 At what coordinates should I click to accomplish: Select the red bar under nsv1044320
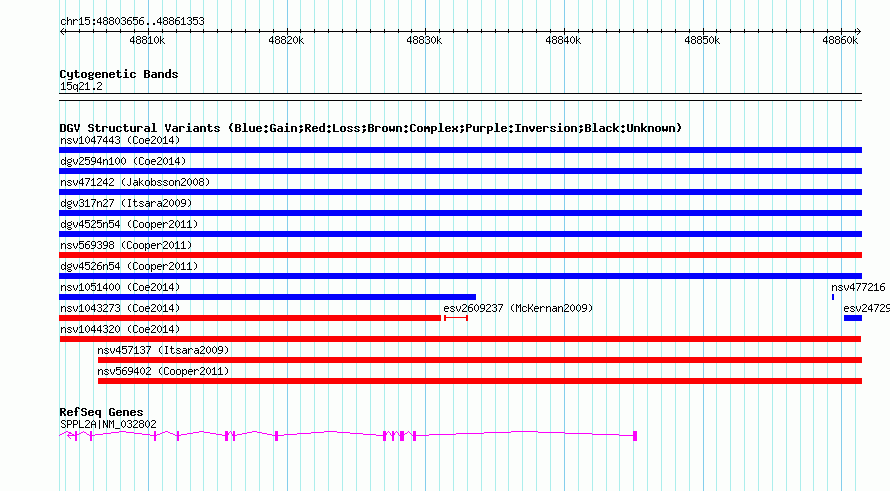click(x=460, y=339)
